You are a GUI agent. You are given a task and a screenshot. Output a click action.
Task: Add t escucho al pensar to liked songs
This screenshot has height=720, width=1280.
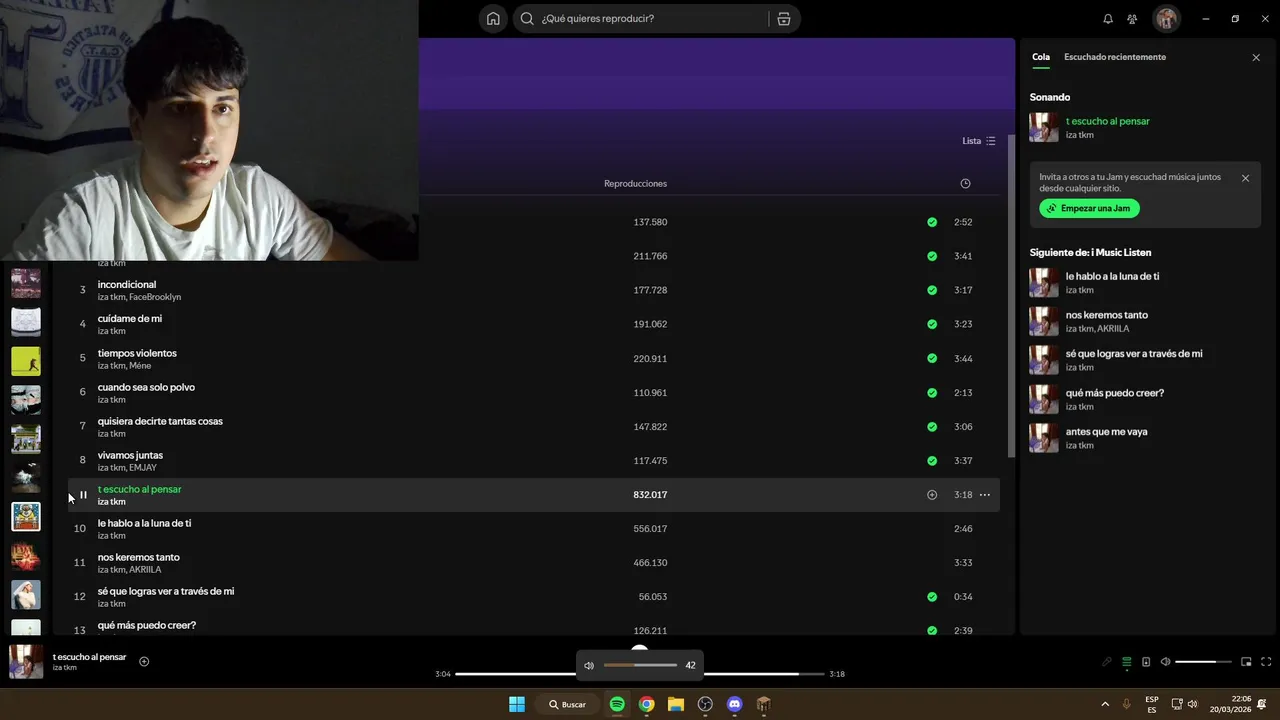tap(932, 495)
